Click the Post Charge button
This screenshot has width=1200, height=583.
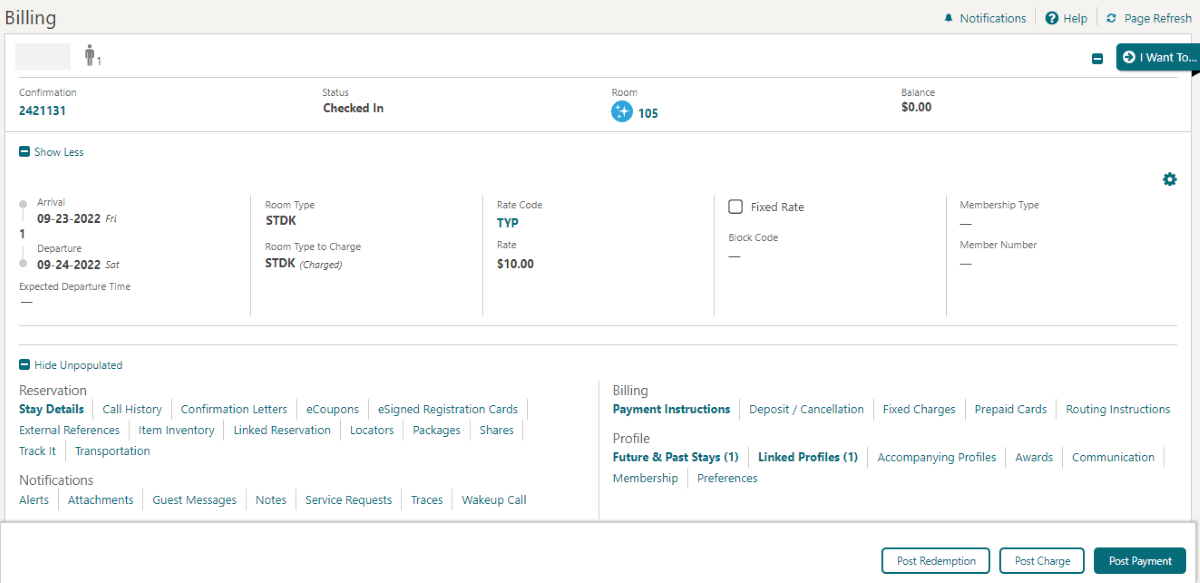1041,560
